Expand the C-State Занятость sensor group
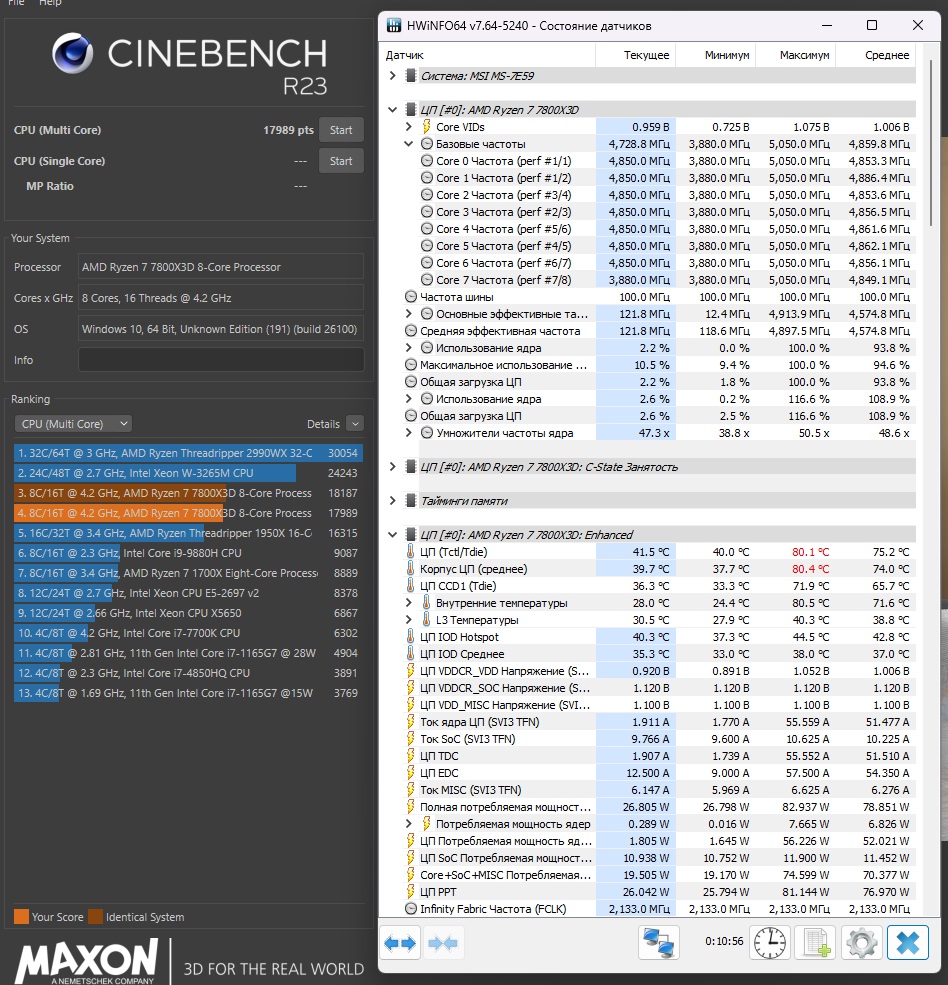948x985 pixels. pos(392,467)
